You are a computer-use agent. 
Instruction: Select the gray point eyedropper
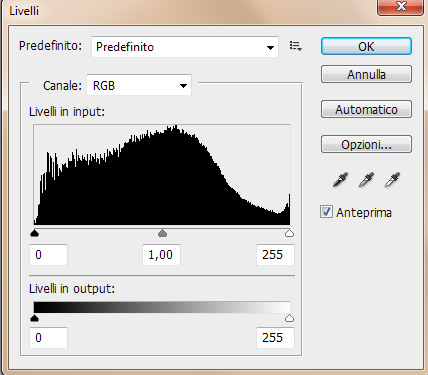coord(366,180)
